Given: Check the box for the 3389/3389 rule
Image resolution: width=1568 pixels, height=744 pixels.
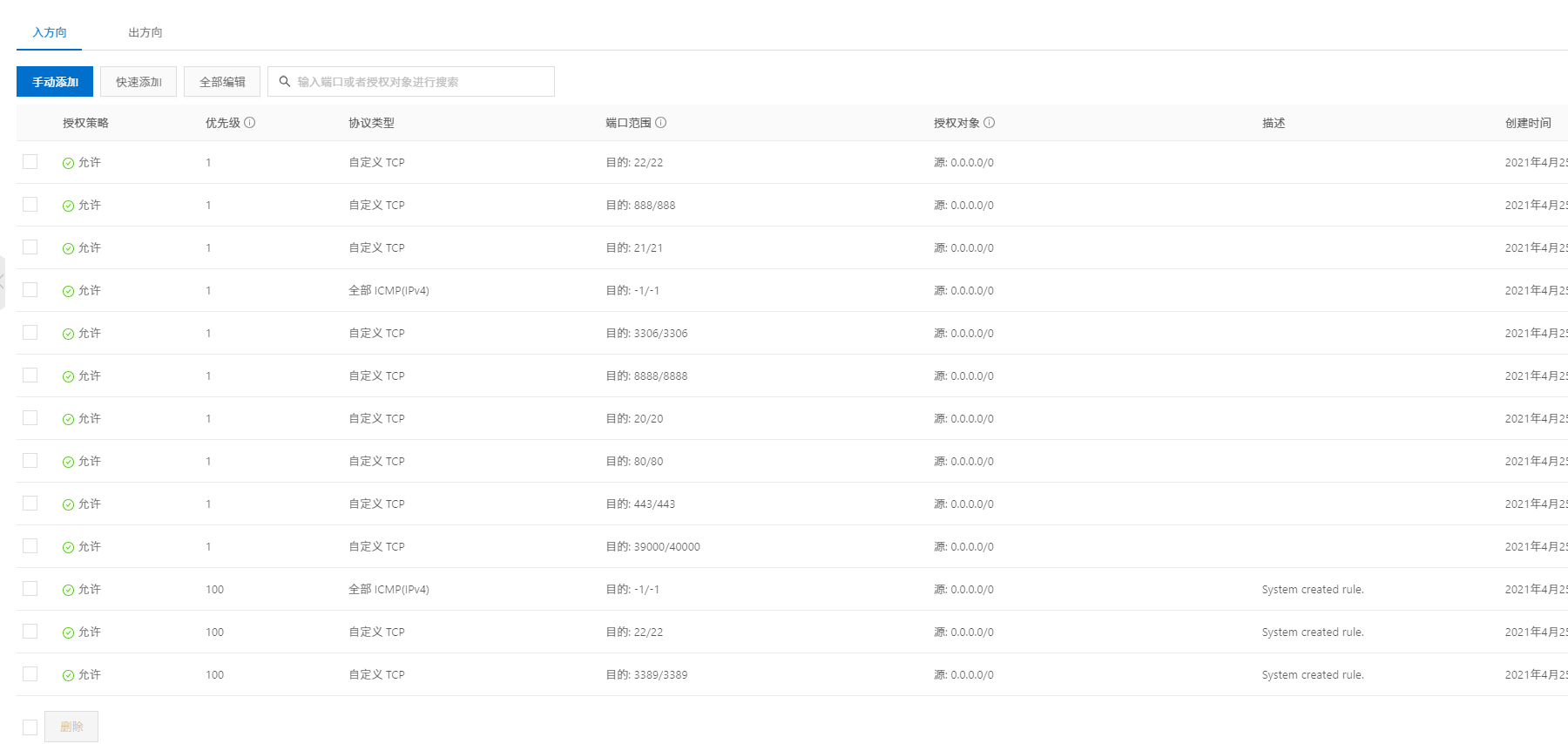Looking at the screenshot, I should (30, 674).
